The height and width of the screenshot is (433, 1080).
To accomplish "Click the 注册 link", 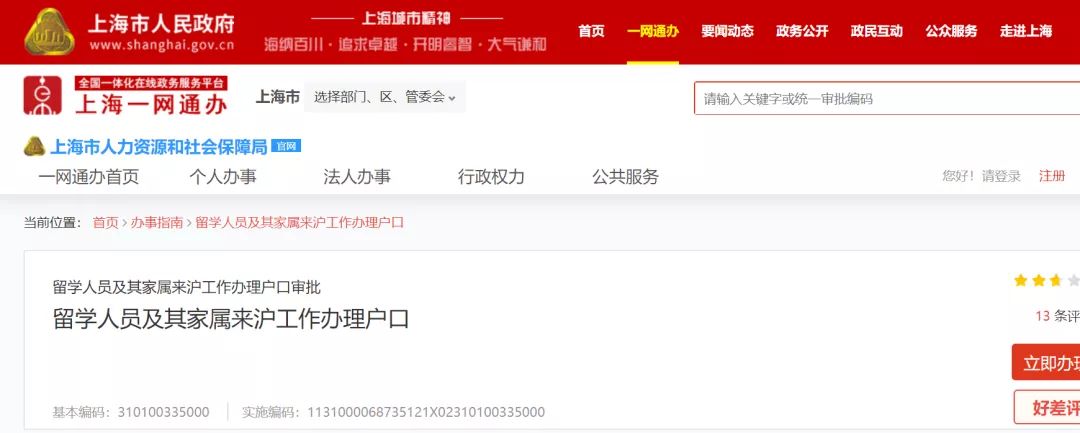I will click(1052, 176).
